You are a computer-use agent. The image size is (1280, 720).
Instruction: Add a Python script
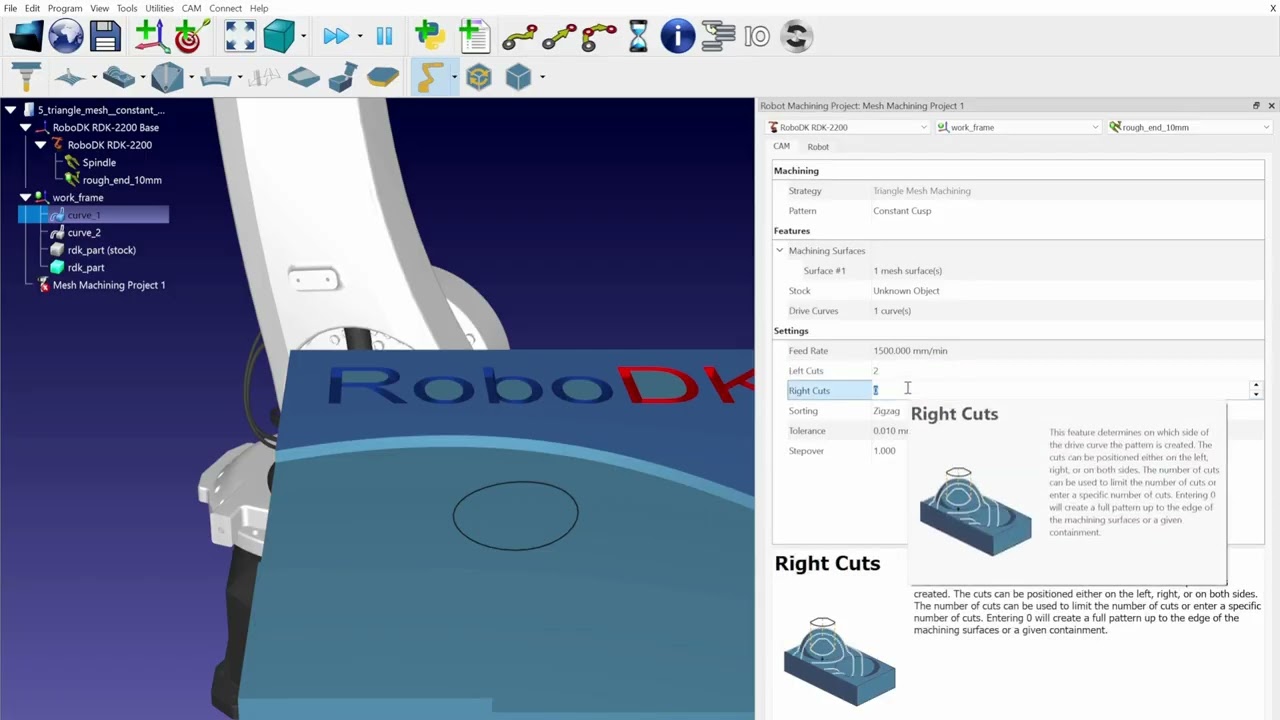[x=430, y=37]
